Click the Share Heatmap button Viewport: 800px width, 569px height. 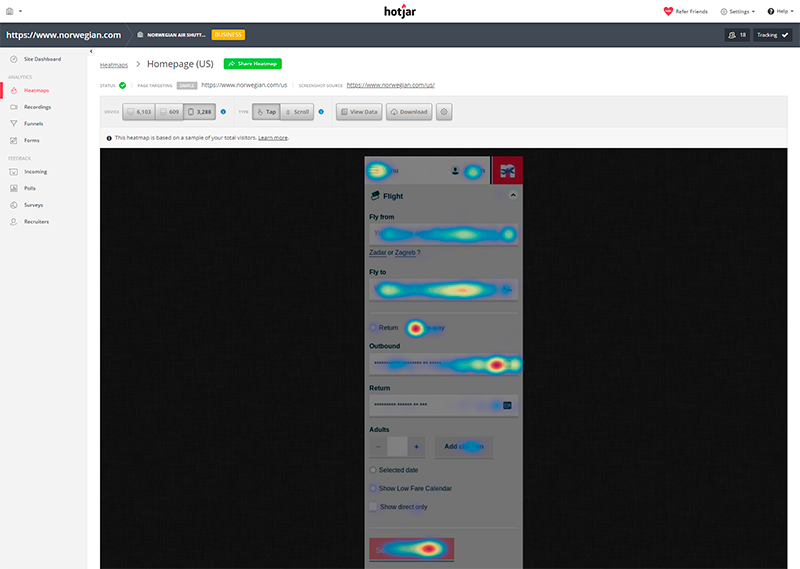(x=252, y=64)
